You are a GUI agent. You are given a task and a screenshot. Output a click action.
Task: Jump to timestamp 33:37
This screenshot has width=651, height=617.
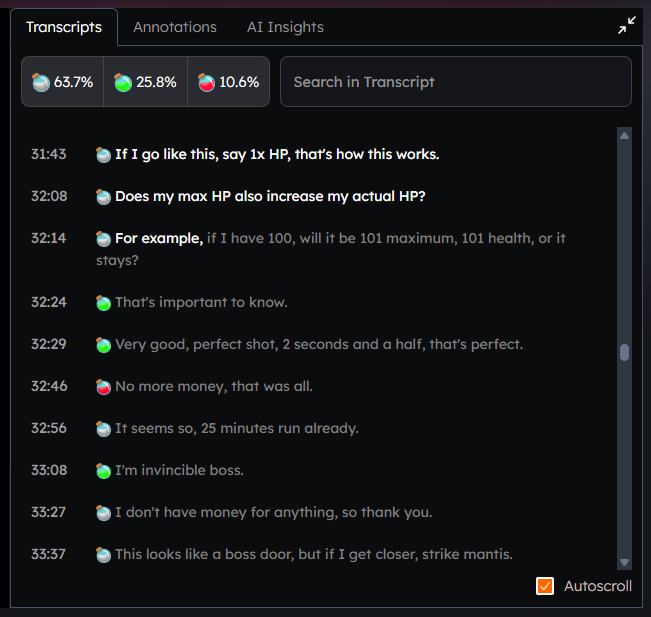pyautogui.click(x=49, y=554)
